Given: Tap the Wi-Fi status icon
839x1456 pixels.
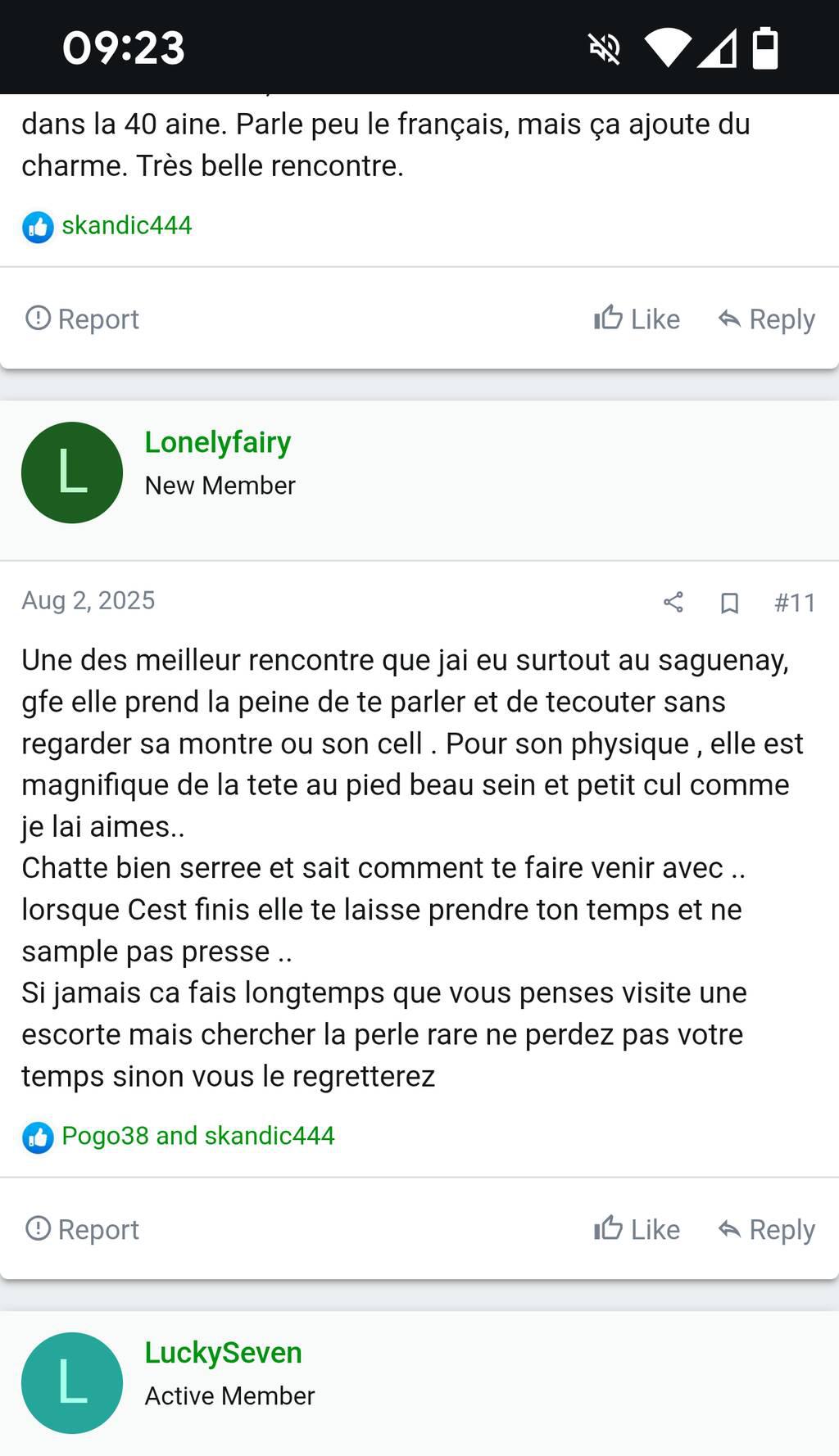Looking at the screenshot, I should [x=667, y=48].
